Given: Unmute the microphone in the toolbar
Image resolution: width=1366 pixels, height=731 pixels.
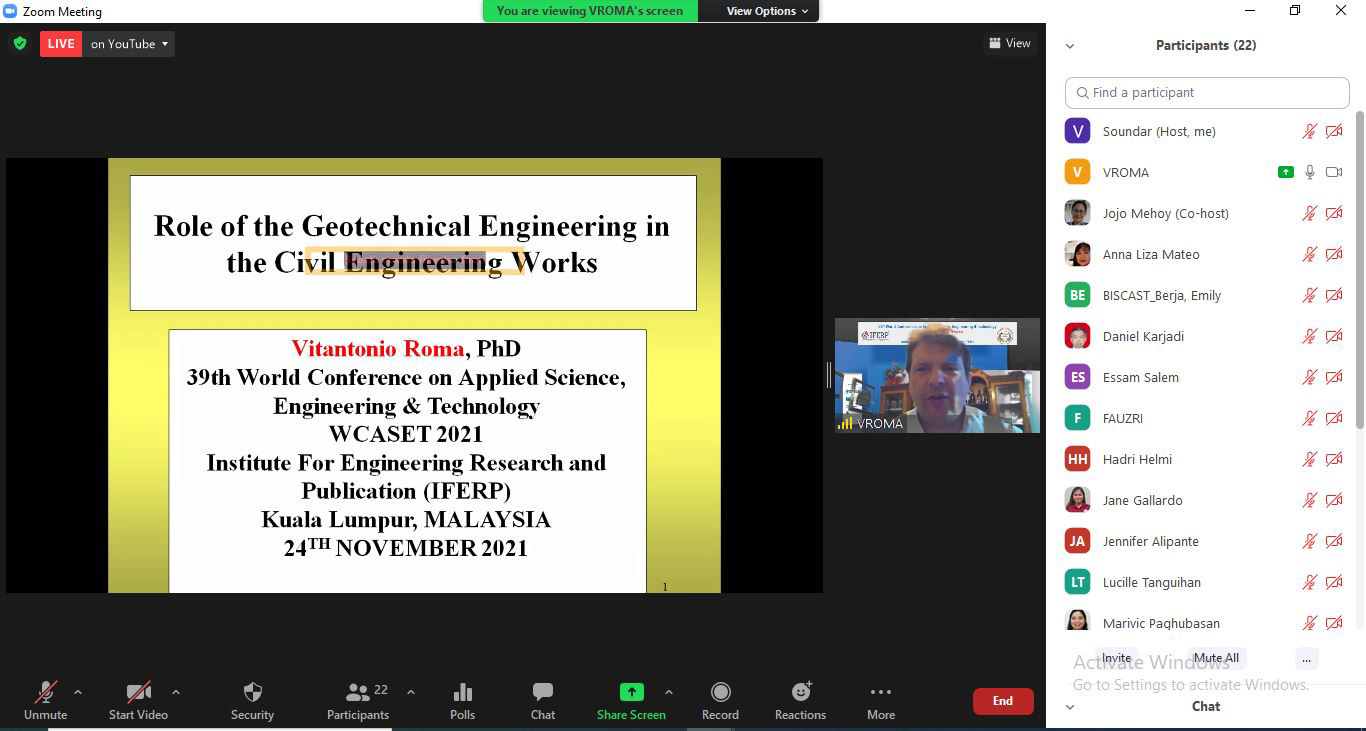Looking at the screenshot, I should pos(46,700).
